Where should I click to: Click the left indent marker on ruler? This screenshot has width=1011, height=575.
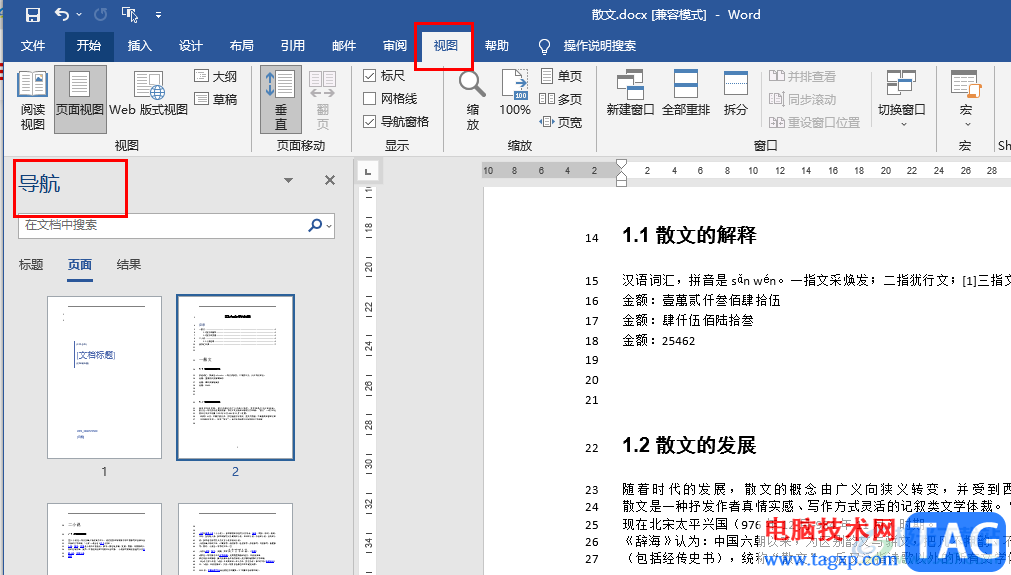pyautogui.click(x=622, y=182)
